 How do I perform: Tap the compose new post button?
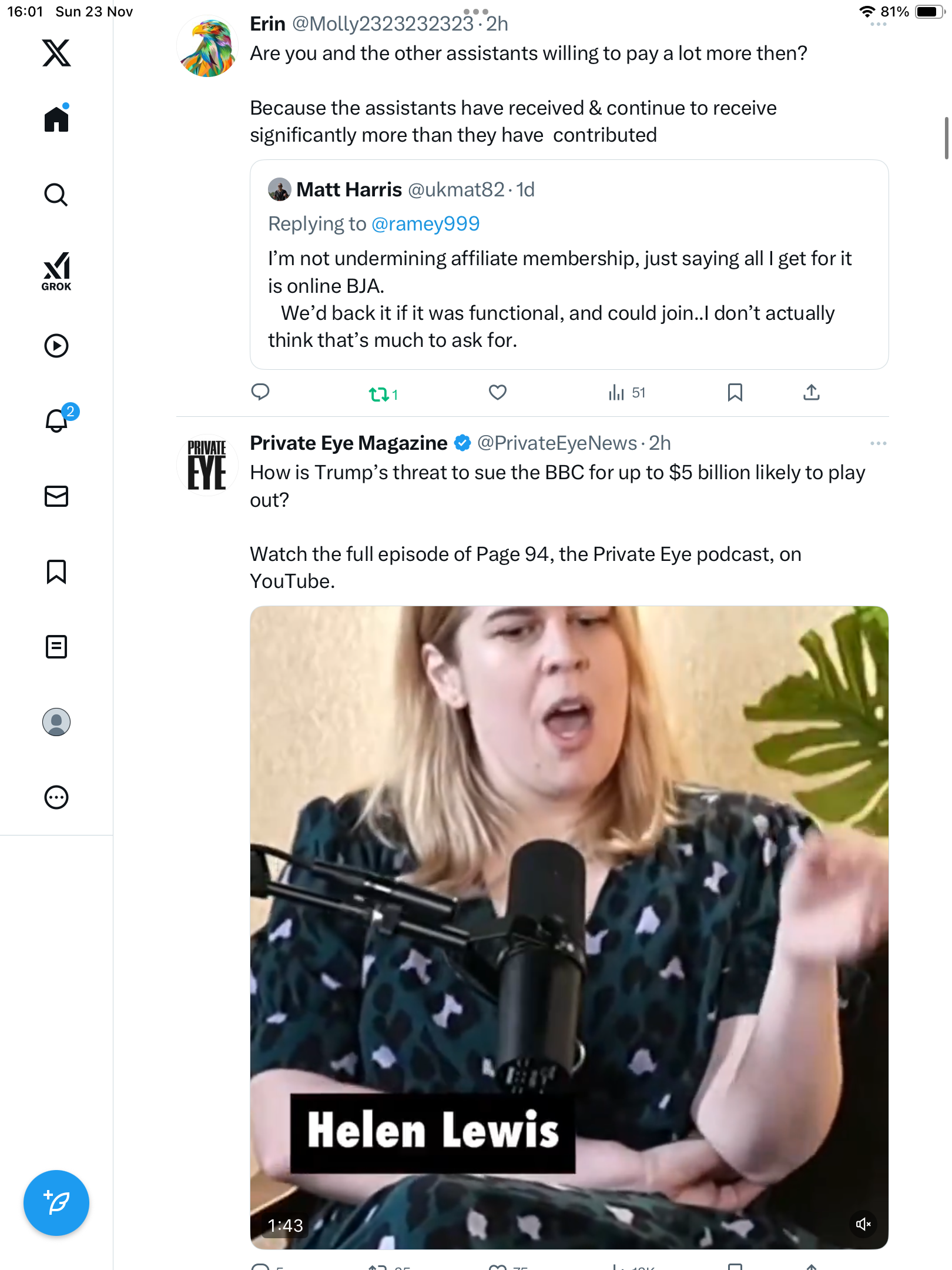(x=56, y=1202)
